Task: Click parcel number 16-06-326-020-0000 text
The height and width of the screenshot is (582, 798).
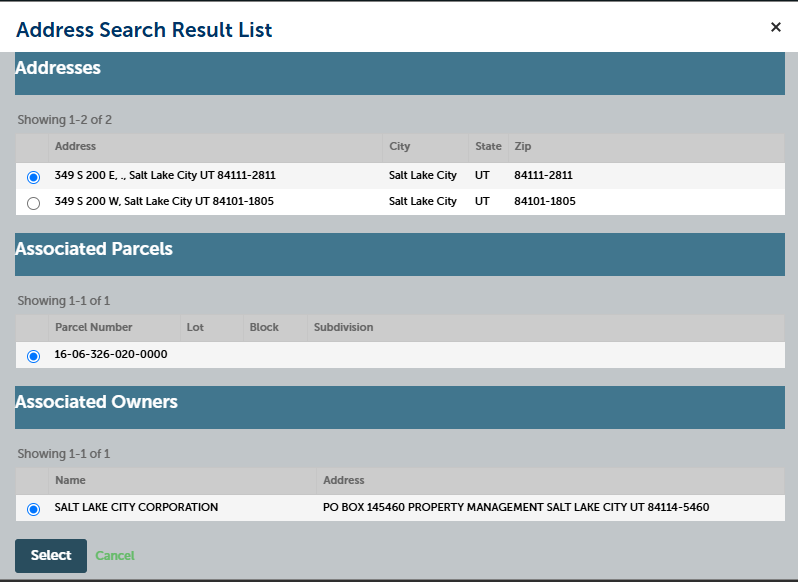Action: [x=111, y=355]
